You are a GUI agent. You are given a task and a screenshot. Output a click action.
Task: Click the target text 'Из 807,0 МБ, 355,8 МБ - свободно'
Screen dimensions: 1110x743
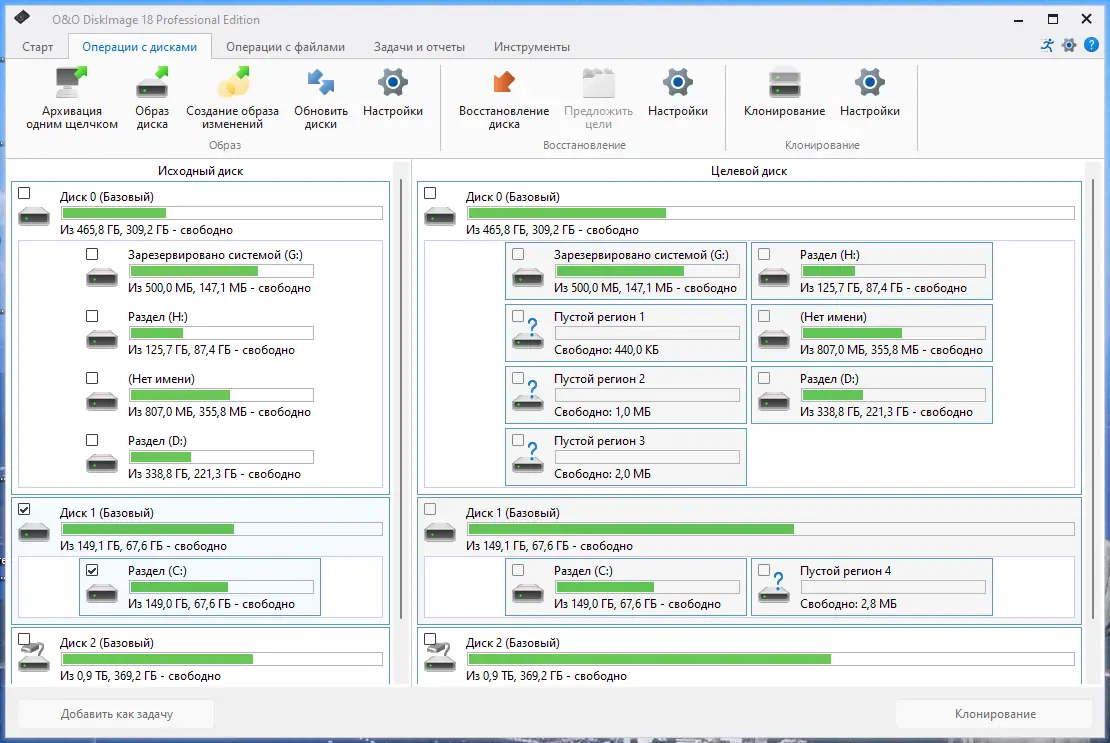coord(891,350)
